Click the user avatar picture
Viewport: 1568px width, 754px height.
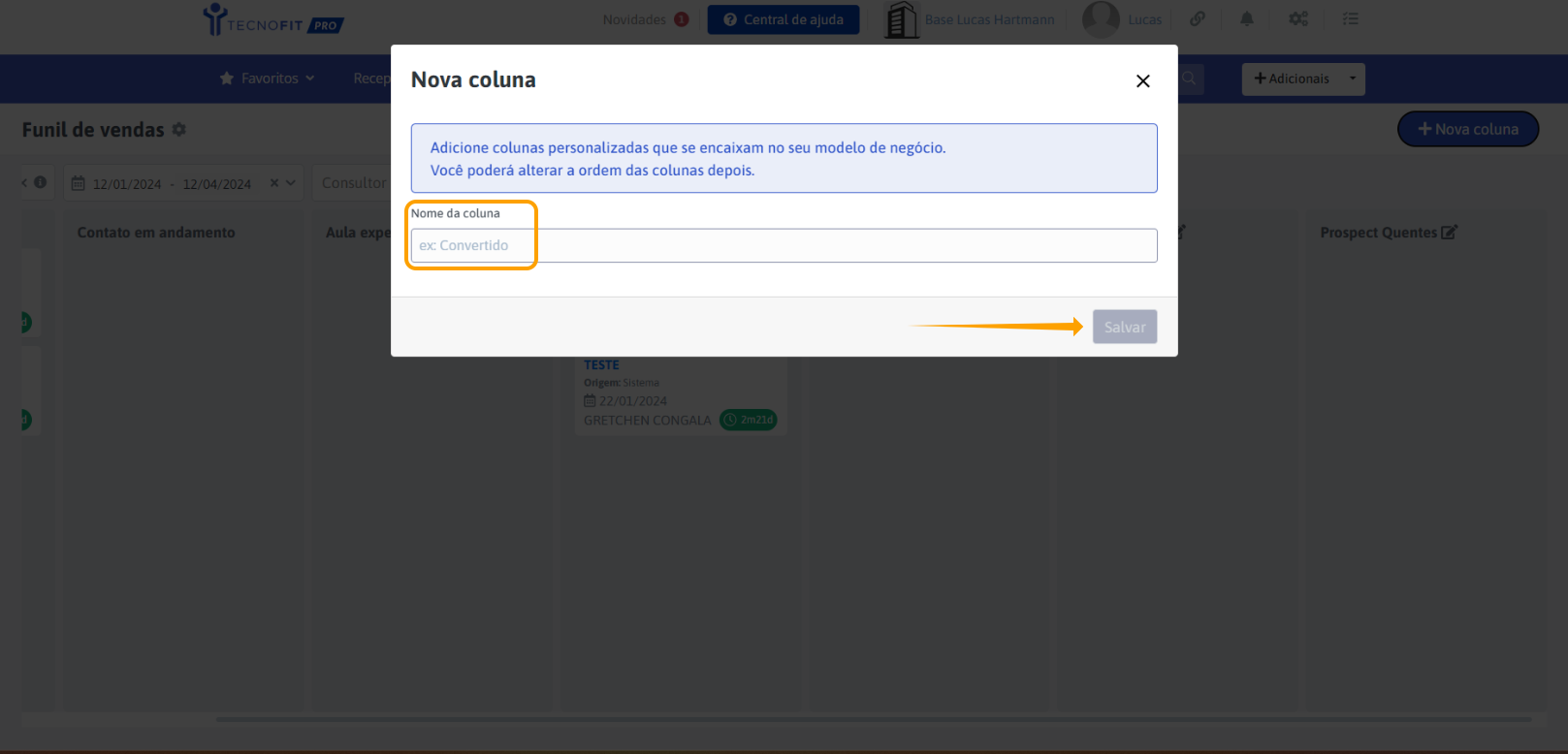point(1101,19)
